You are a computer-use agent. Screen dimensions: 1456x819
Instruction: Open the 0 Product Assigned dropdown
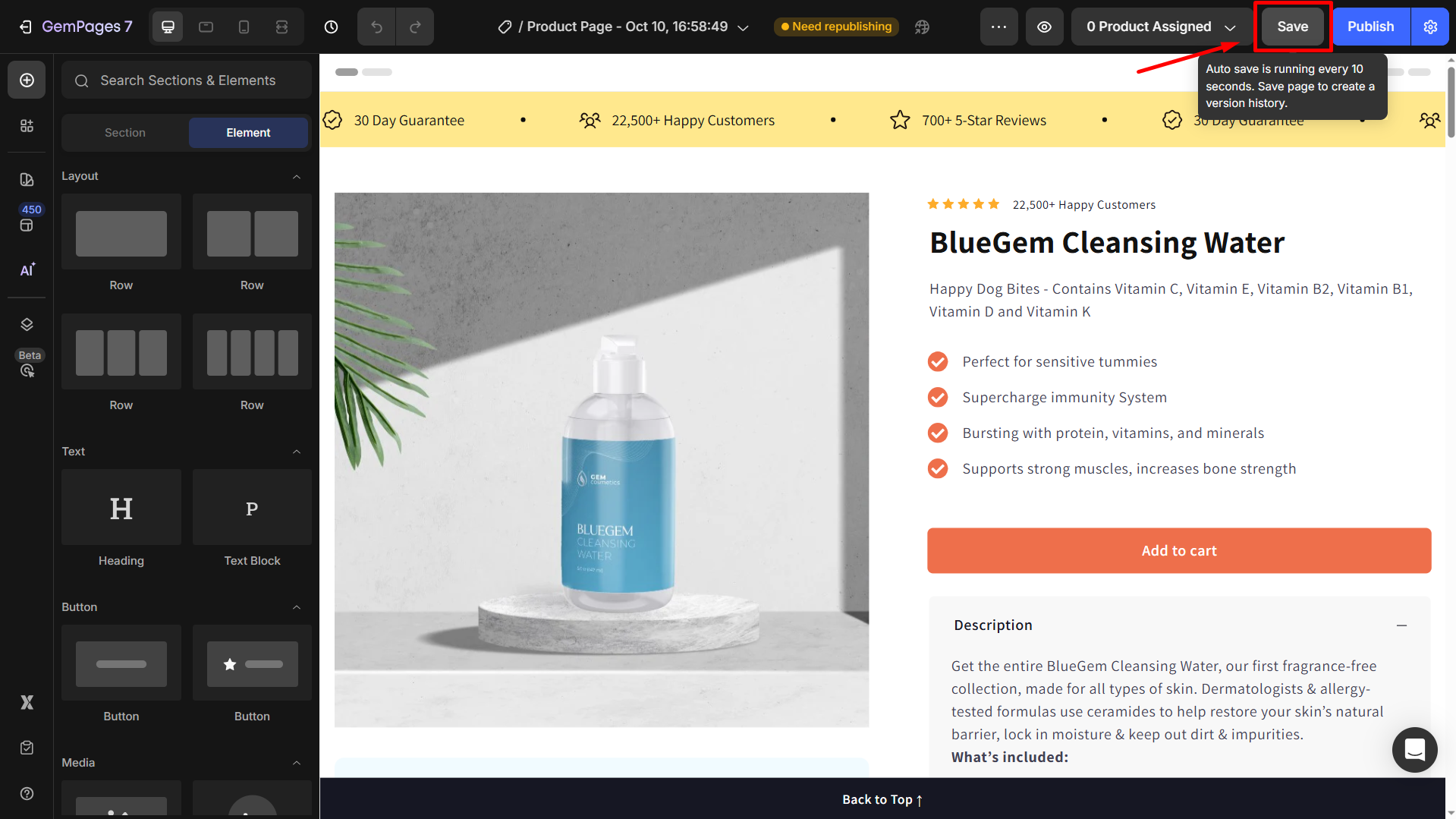click(x=1162, y=27)
